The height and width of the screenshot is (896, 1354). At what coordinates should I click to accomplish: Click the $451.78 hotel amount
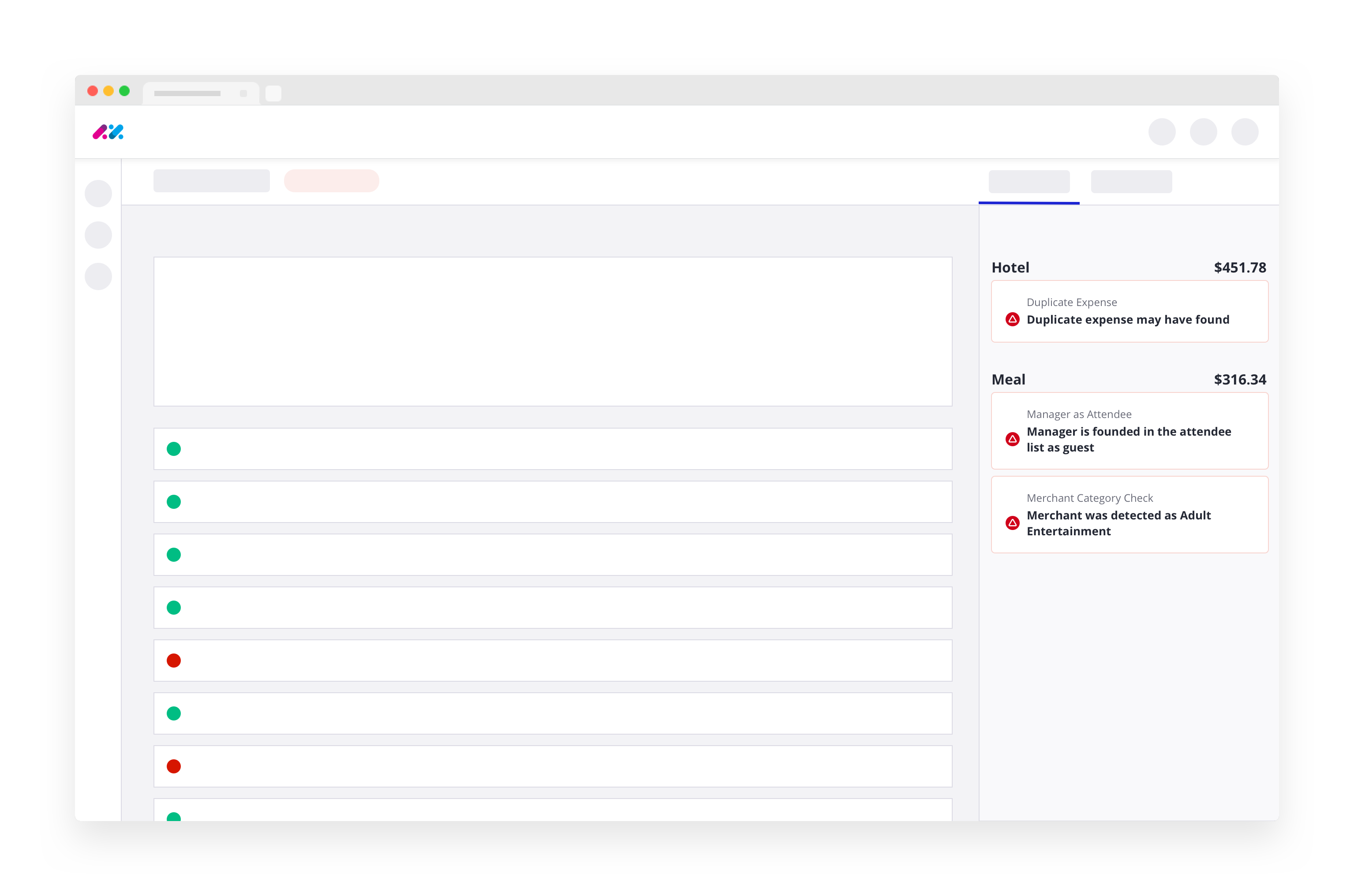(x=1240, y=267)
